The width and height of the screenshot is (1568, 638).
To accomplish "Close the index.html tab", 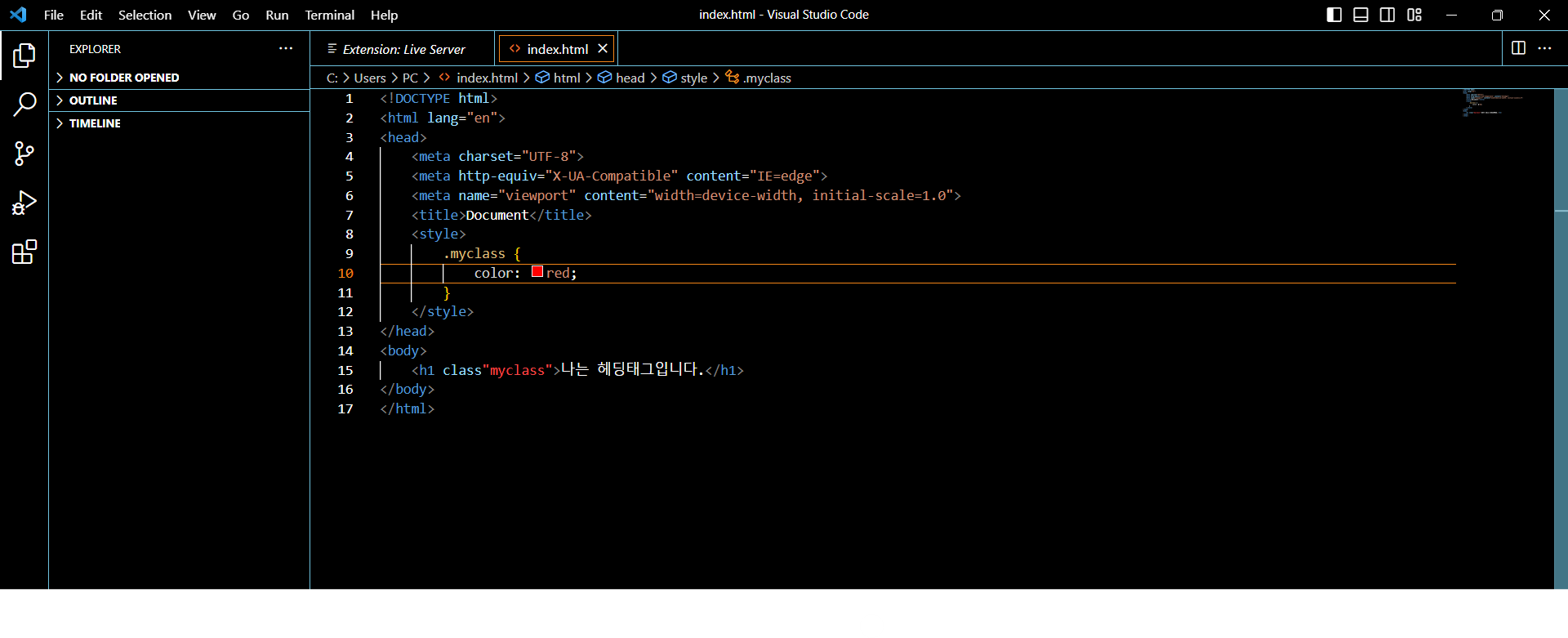I will click(x=603, y=48).
